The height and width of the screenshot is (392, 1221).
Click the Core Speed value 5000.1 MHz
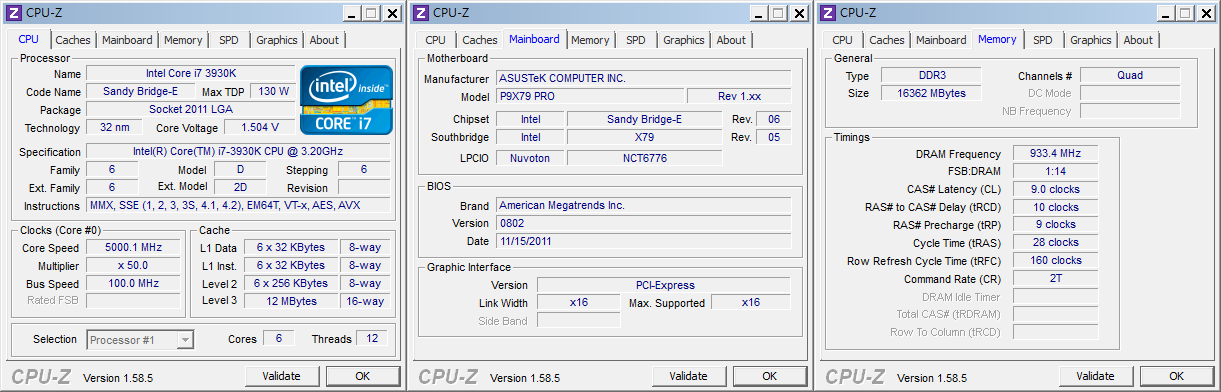tap(134, 247)
